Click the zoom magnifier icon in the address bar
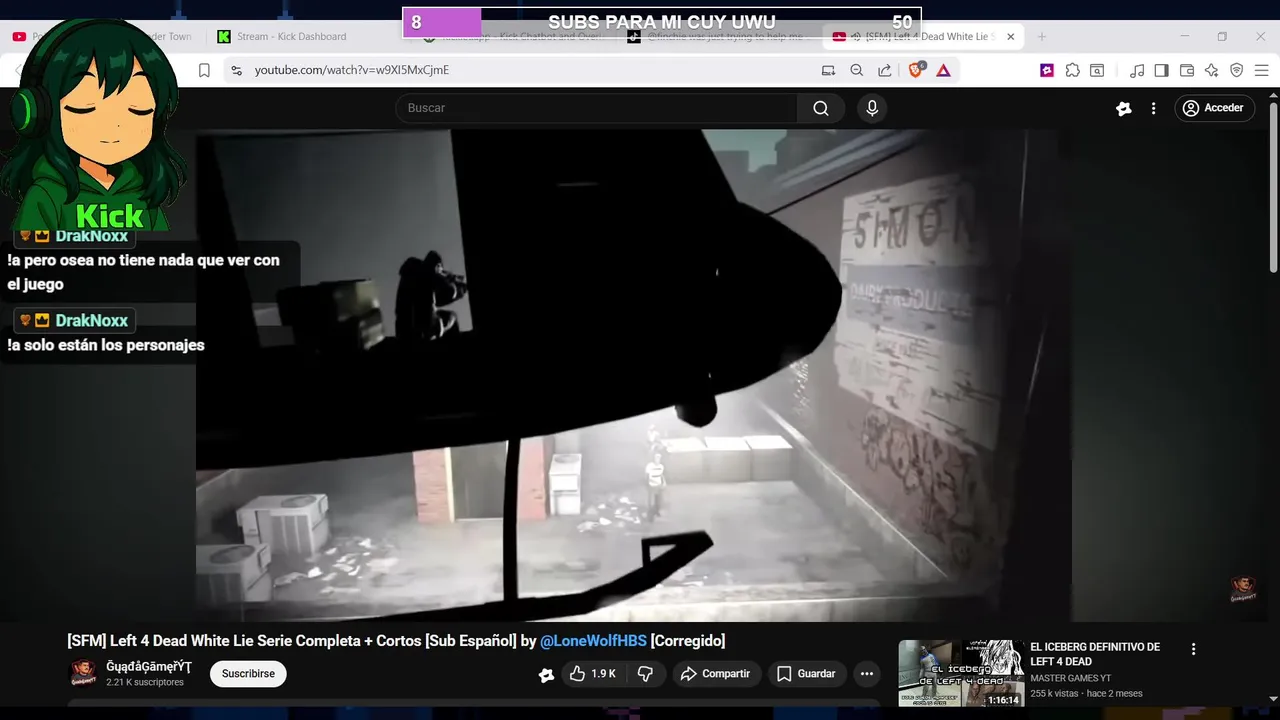Image resolution: width=1280 pixels, height=720 pixels. click(x=857, y=70)
